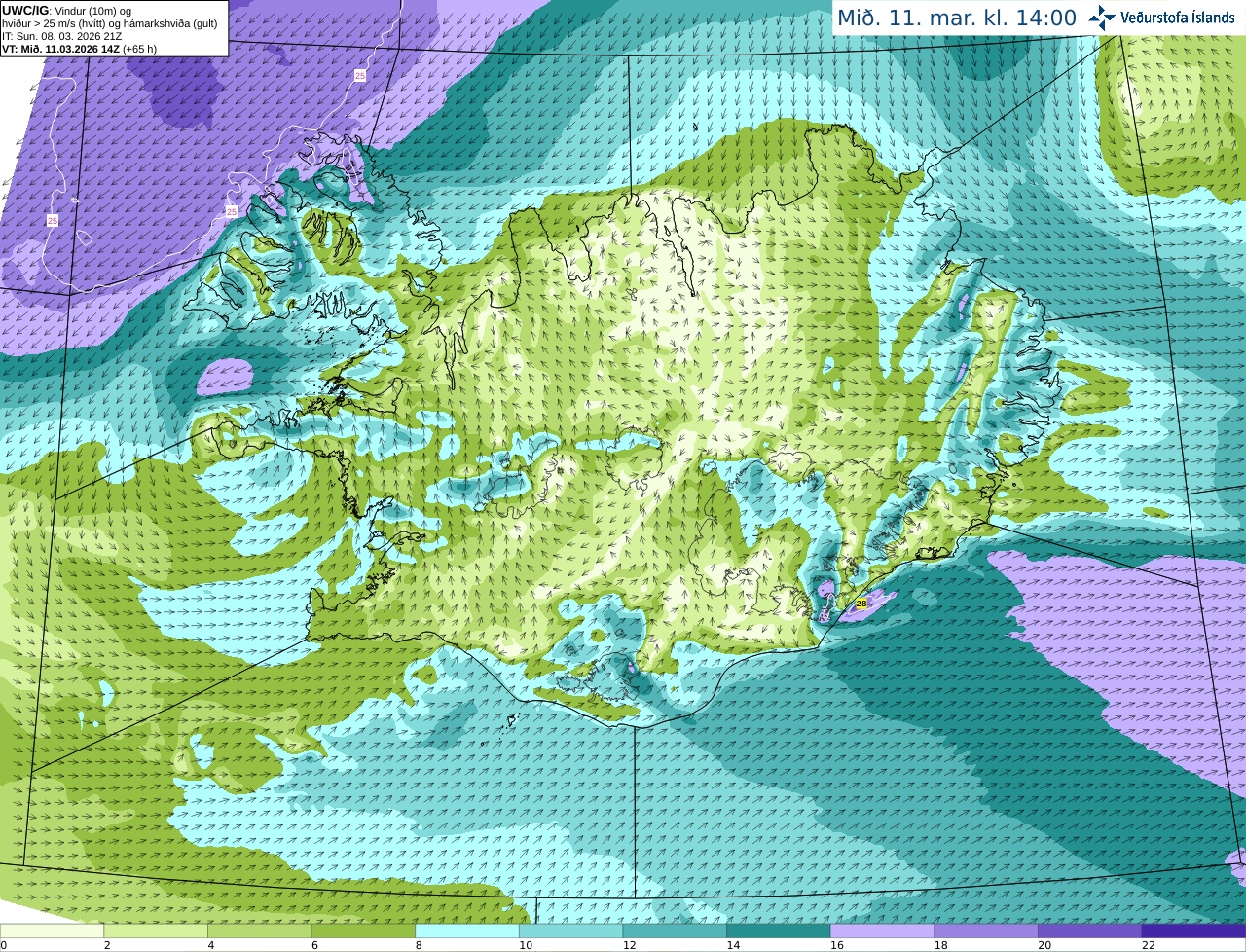Image resolution: width=1246 pixels, height=952 pixels.
Task: Click the legend scale value 4
Action: pyautogui.click(x=211, y=944)
